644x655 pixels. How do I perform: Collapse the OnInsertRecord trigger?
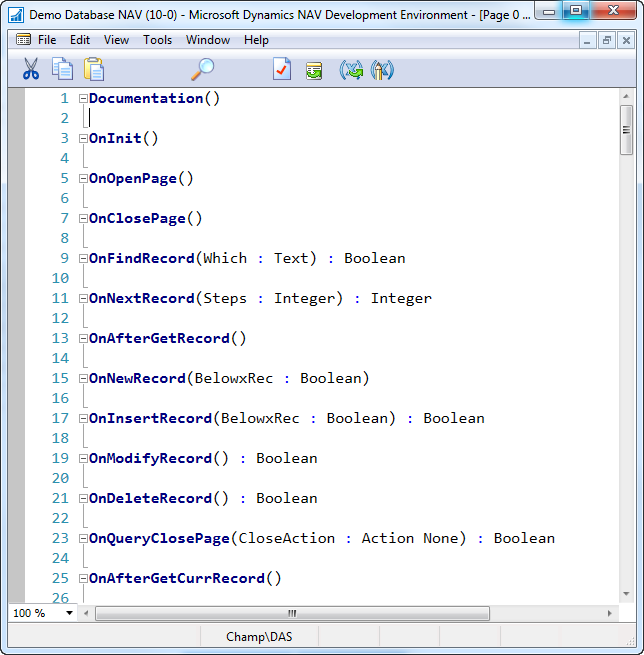tap(84, 419)
